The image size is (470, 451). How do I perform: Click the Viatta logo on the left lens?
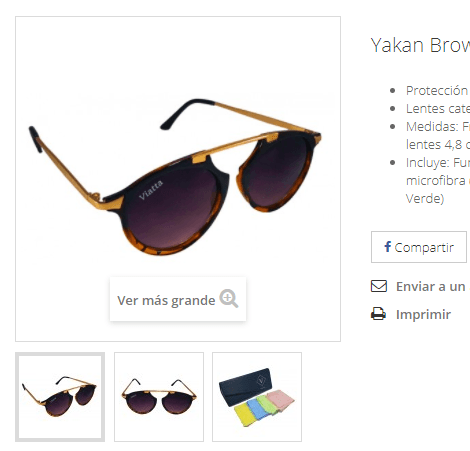[151, 190]
